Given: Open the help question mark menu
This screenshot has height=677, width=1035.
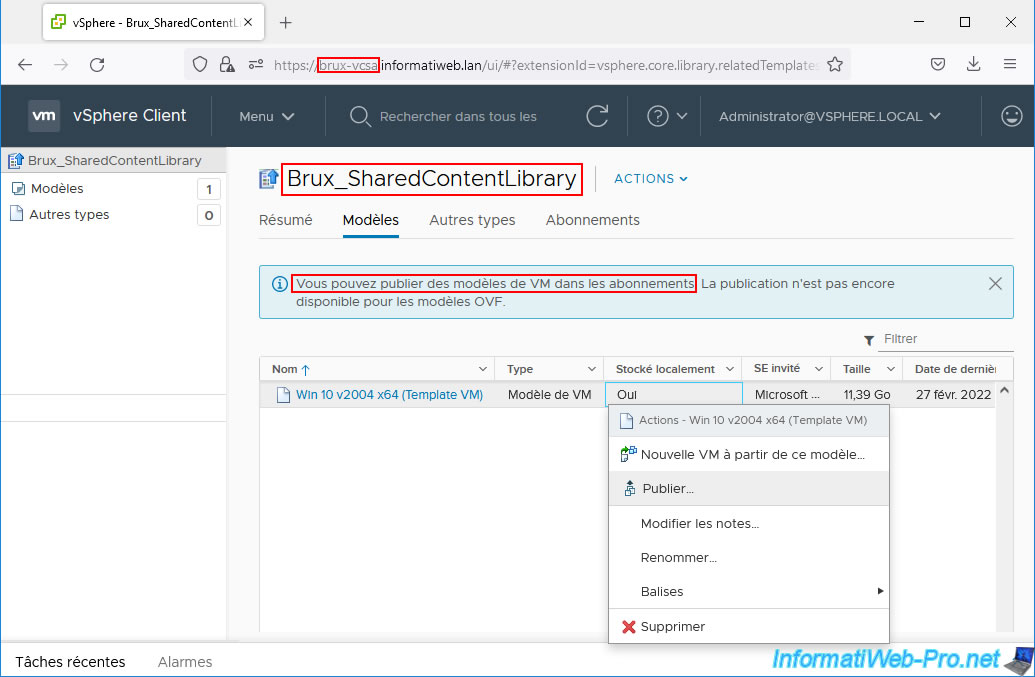Looking at the screenshot, I should tap(667, 116).
